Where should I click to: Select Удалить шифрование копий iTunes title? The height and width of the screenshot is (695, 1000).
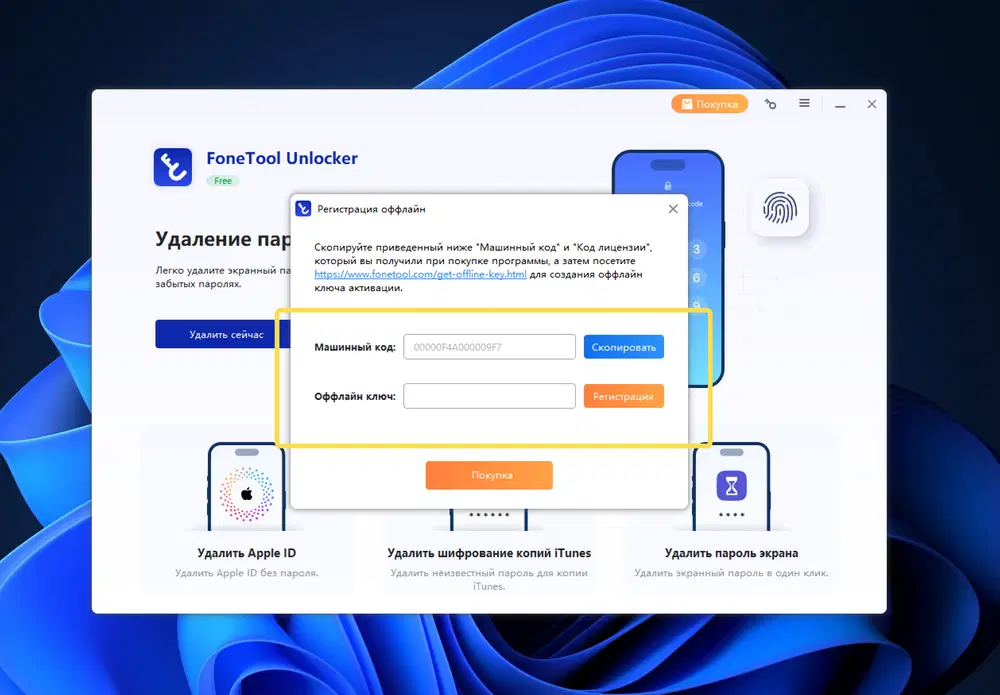489,553
